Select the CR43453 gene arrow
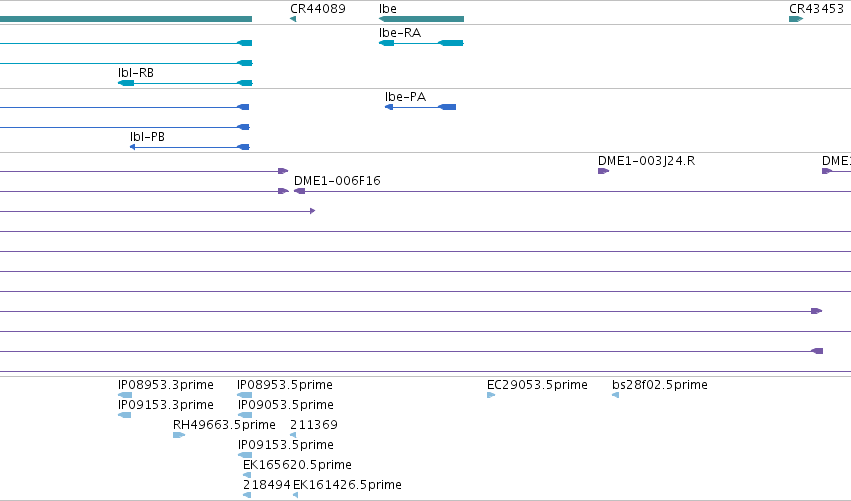The height and width of the screenshot is (501, 851). [796, 20]
